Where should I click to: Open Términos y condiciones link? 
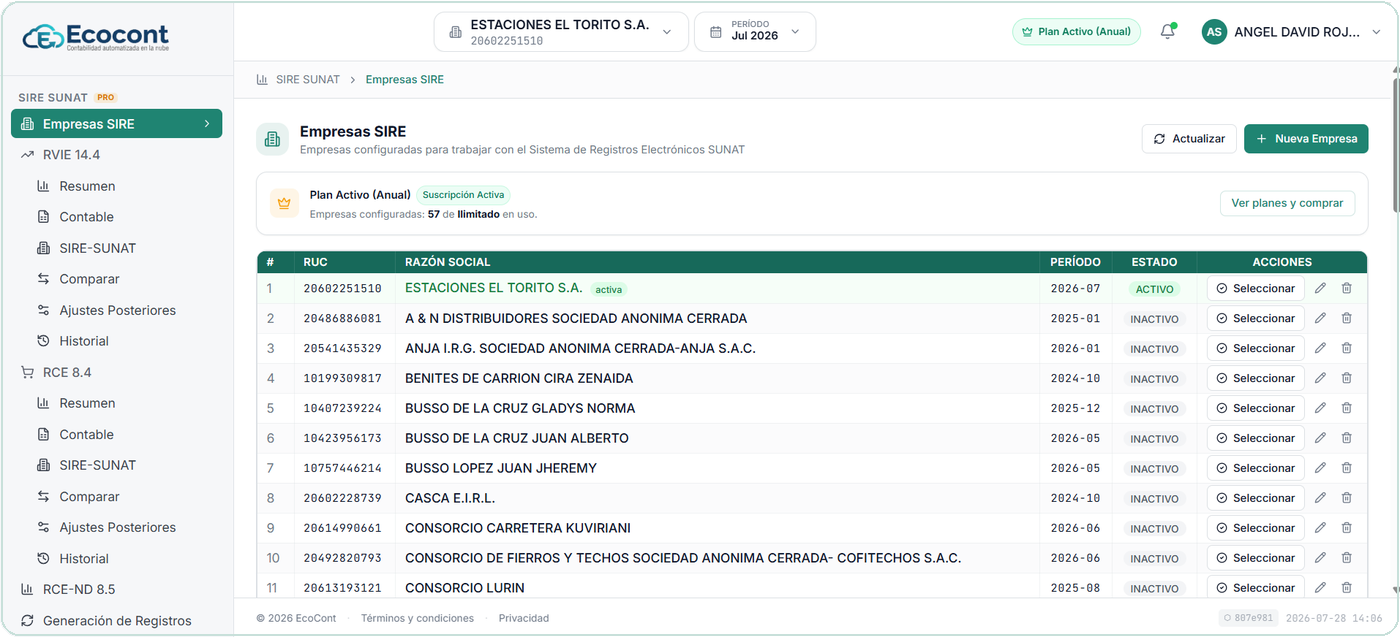[417, 618]
